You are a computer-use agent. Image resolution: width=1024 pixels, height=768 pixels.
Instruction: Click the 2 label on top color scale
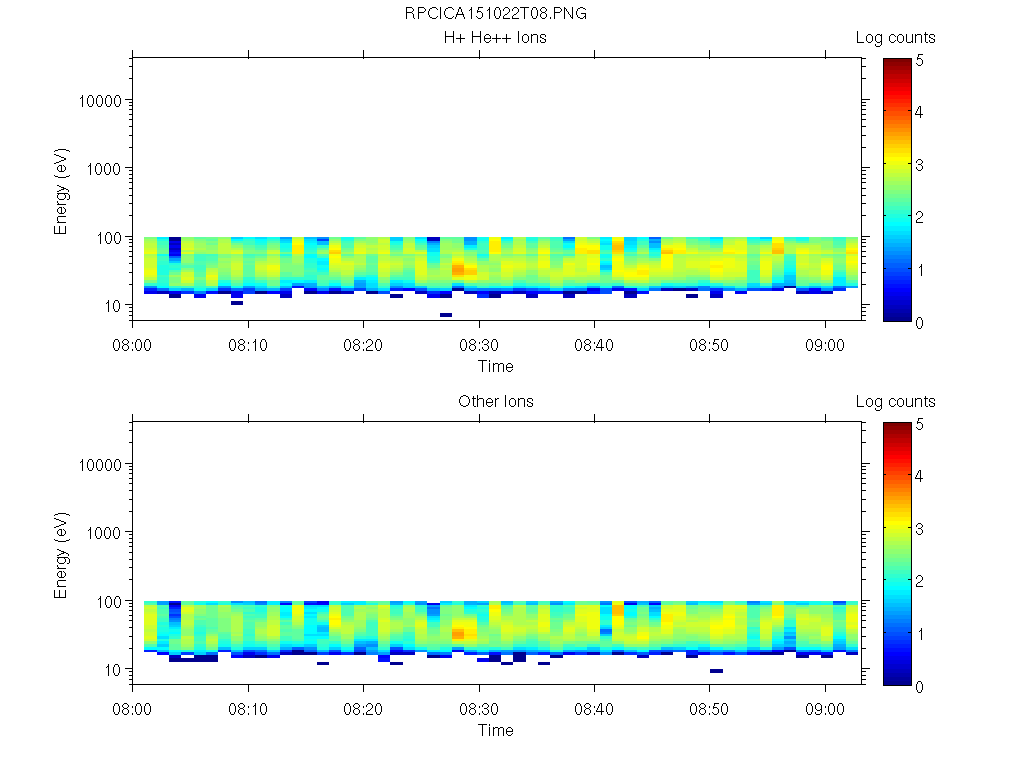(920, 217)
